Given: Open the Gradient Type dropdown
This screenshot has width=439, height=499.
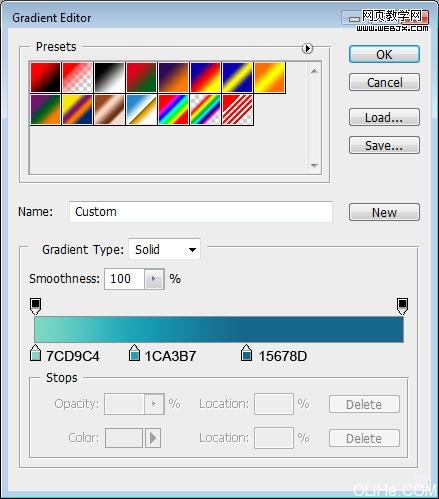Looking at the screenshot, I should pos(164,249).
